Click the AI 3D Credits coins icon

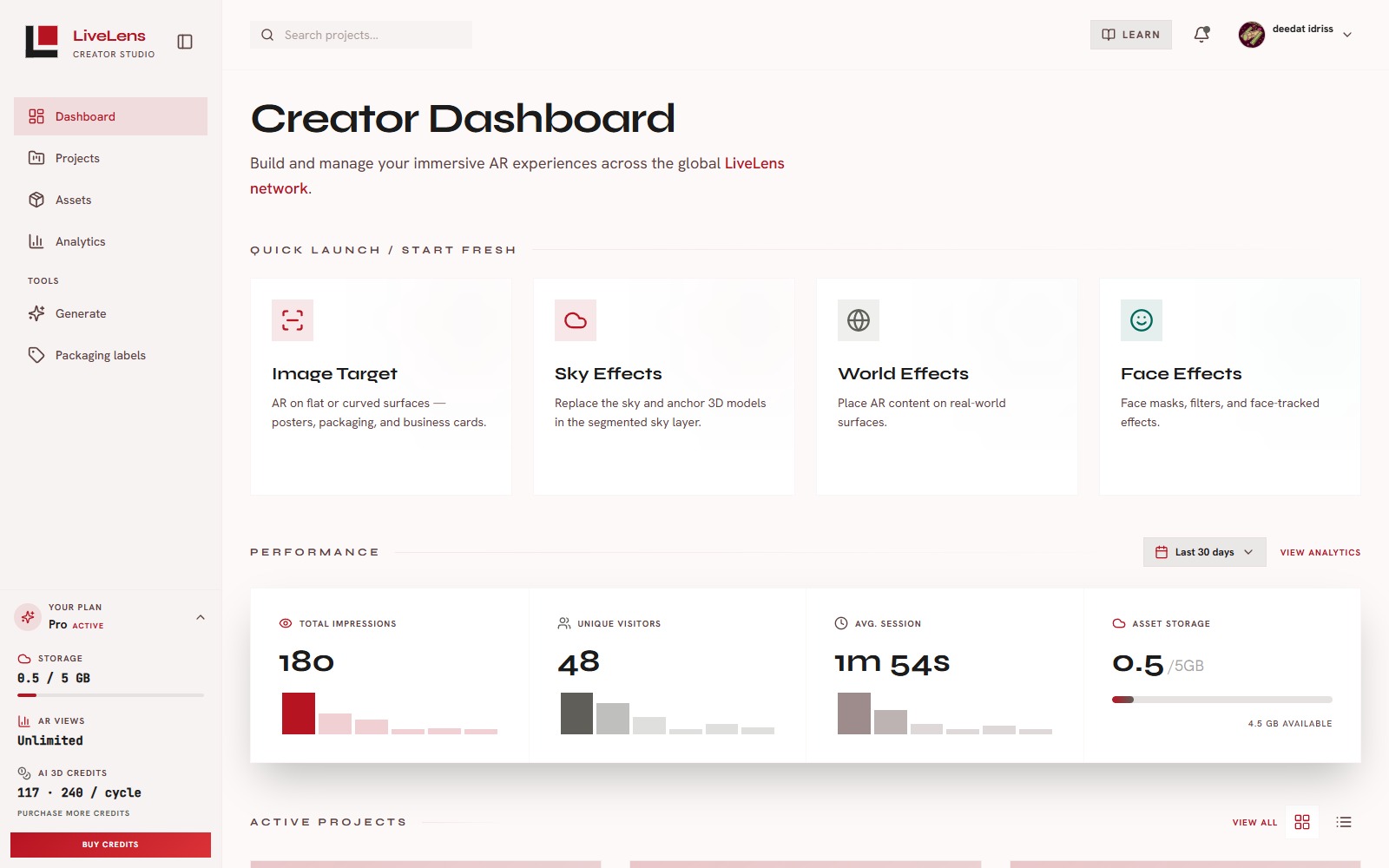pos(24,773)
